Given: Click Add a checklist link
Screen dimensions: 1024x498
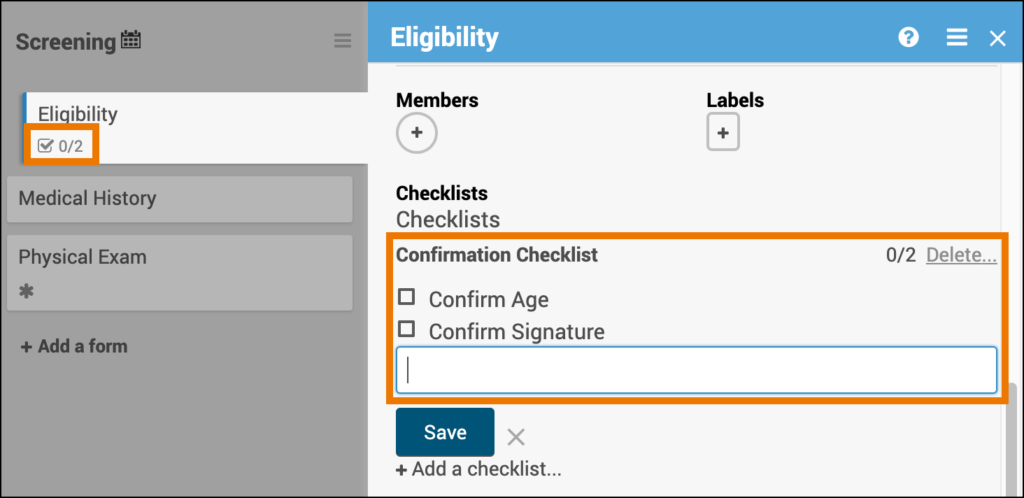Looking at the screenshot, I should tap(479, 468).
